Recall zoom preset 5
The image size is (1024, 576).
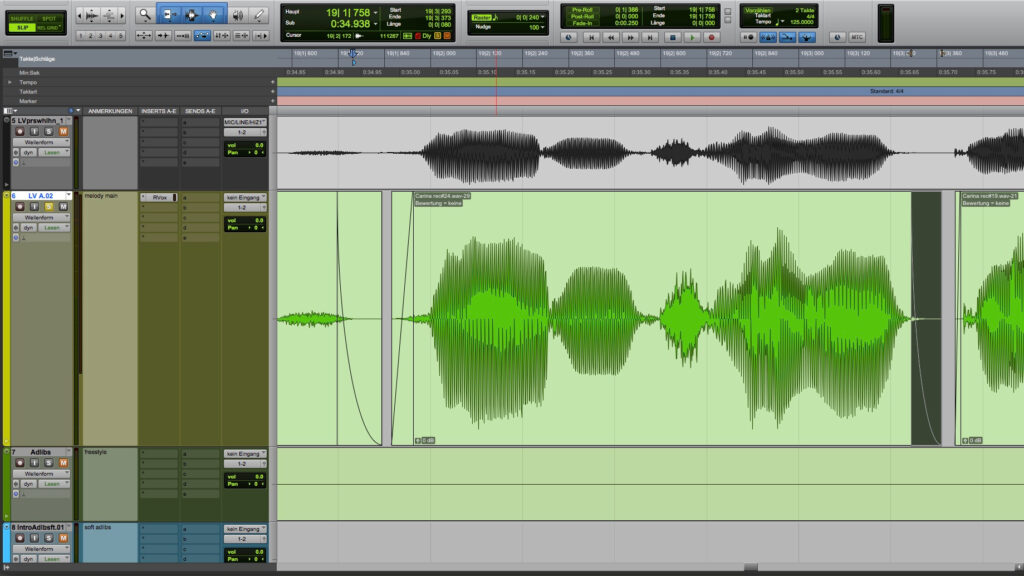(x=121, y=36)
